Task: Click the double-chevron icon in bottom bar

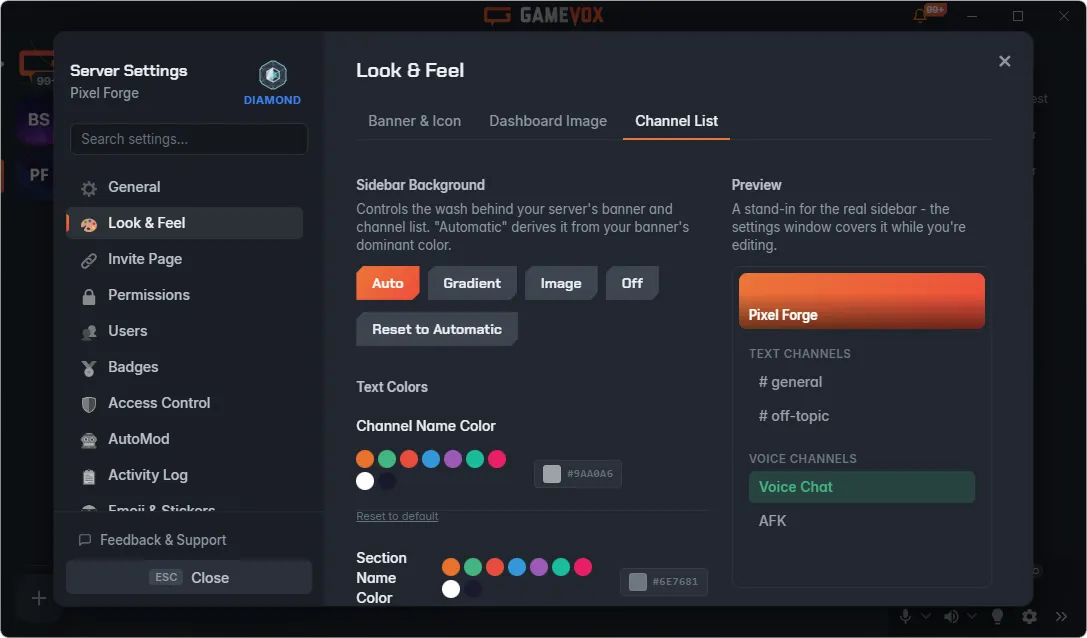Action: point(1061,616)
